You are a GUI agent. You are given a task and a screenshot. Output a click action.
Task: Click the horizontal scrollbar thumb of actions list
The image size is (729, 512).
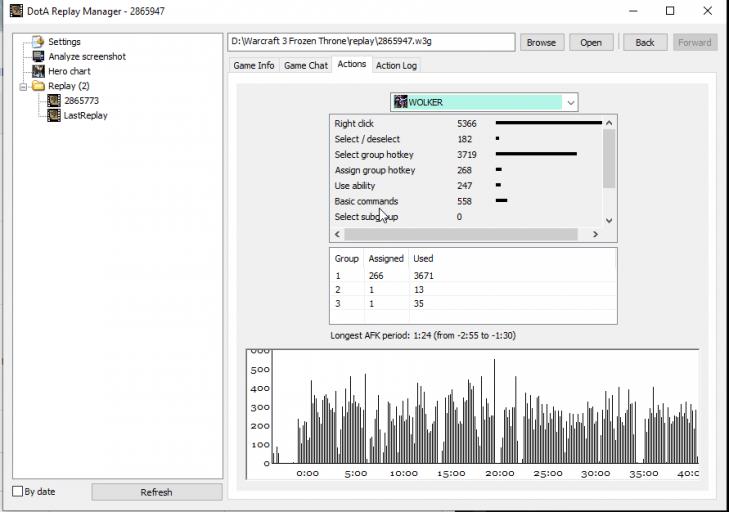[461, 234]
